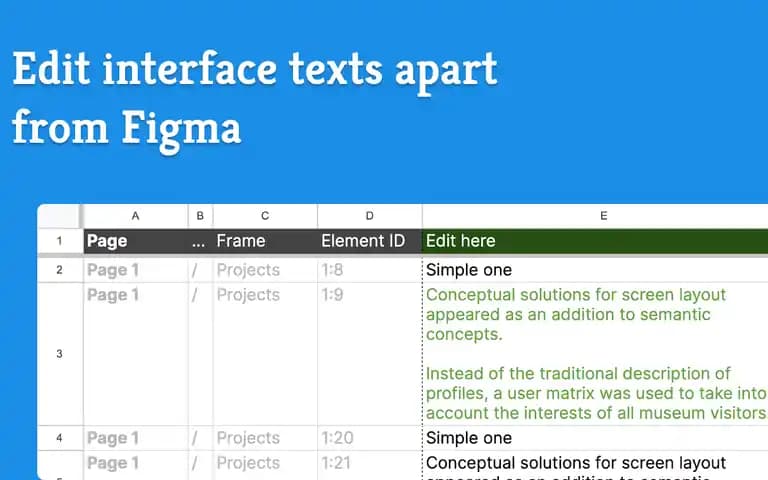
Task: Select column B header
Action: 200,216
